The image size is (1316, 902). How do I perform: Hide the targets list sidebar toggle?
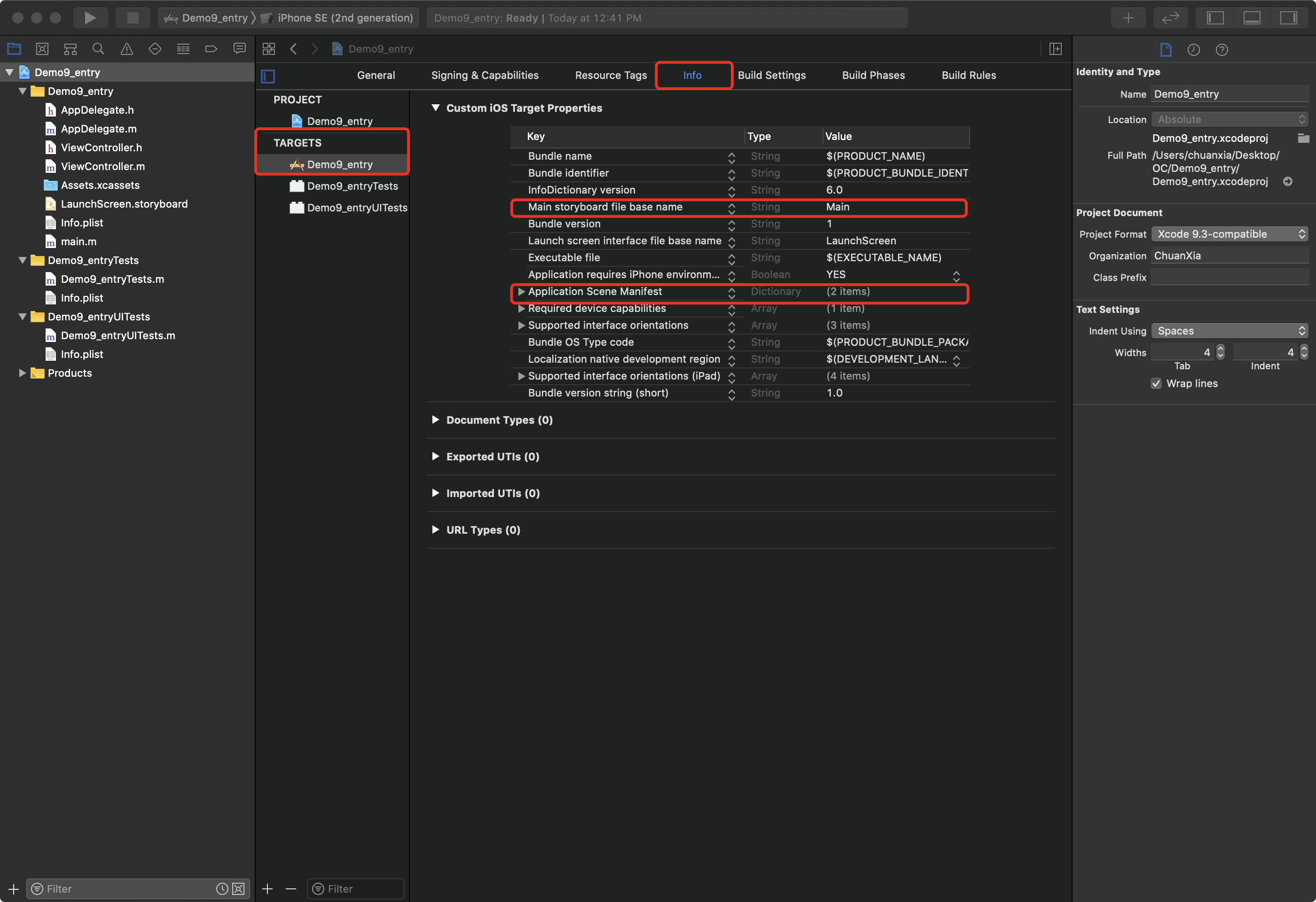pyautogui.click(x=268, y=76)
